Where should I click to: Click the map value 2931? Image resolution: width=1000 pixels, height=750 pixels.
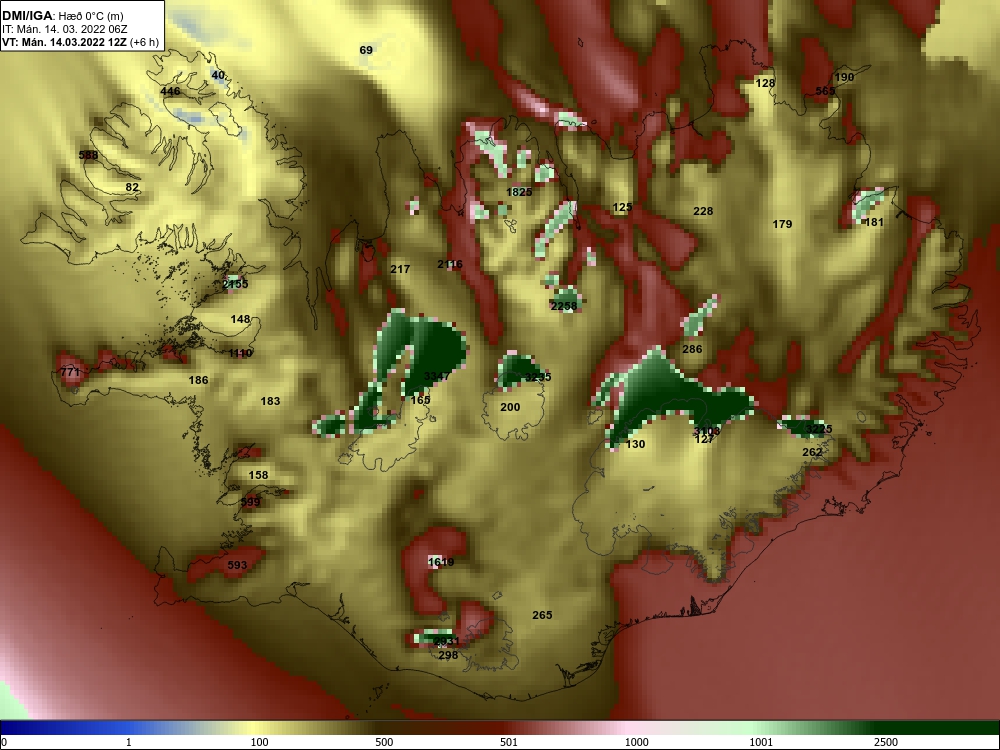click(x=446, y=642)
